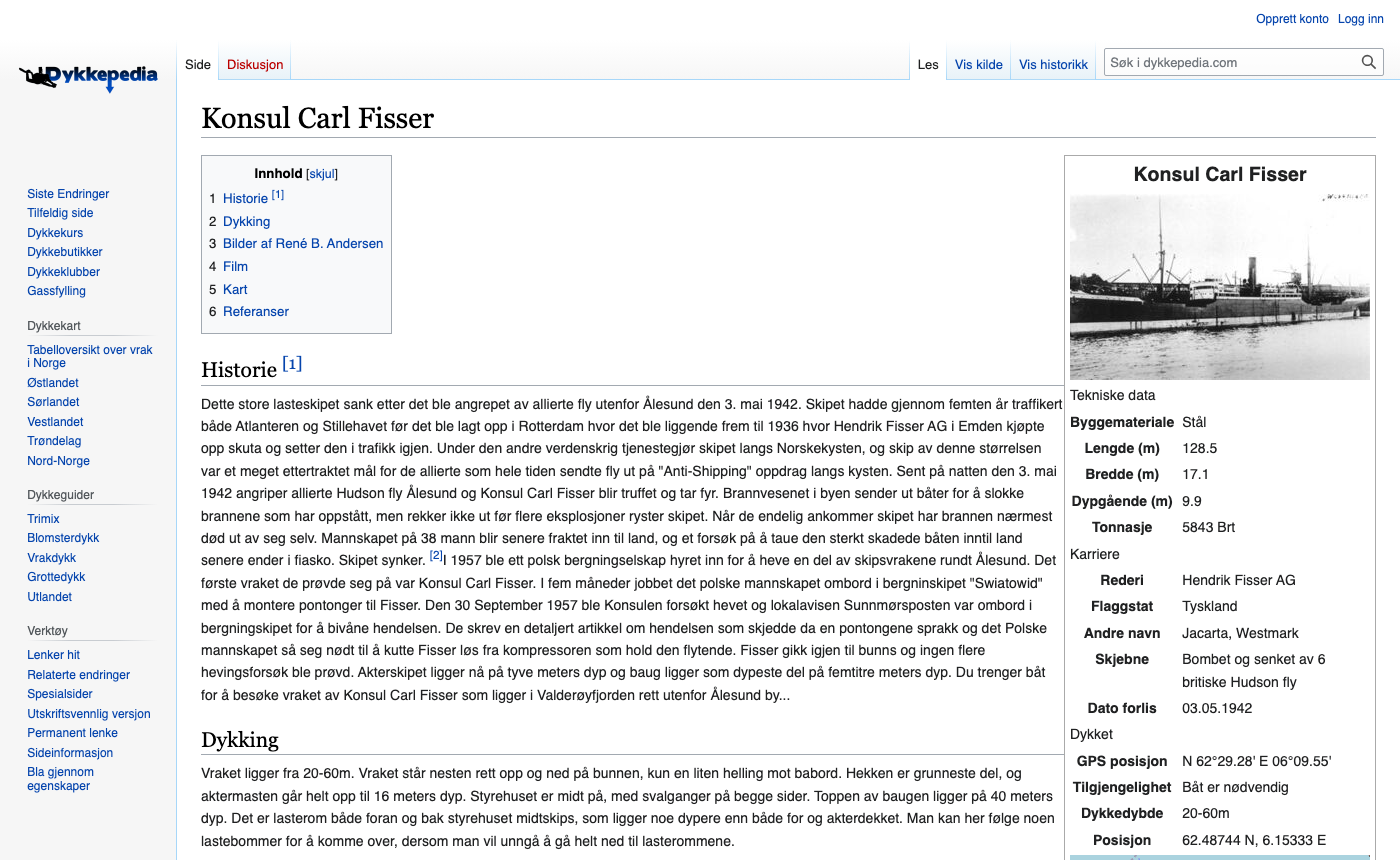Image resolution: width=1400 pixels, height=860 pixels.
Task: Click the Rederi value Hendrik Fisser AG
Action: pos(1239,580)
